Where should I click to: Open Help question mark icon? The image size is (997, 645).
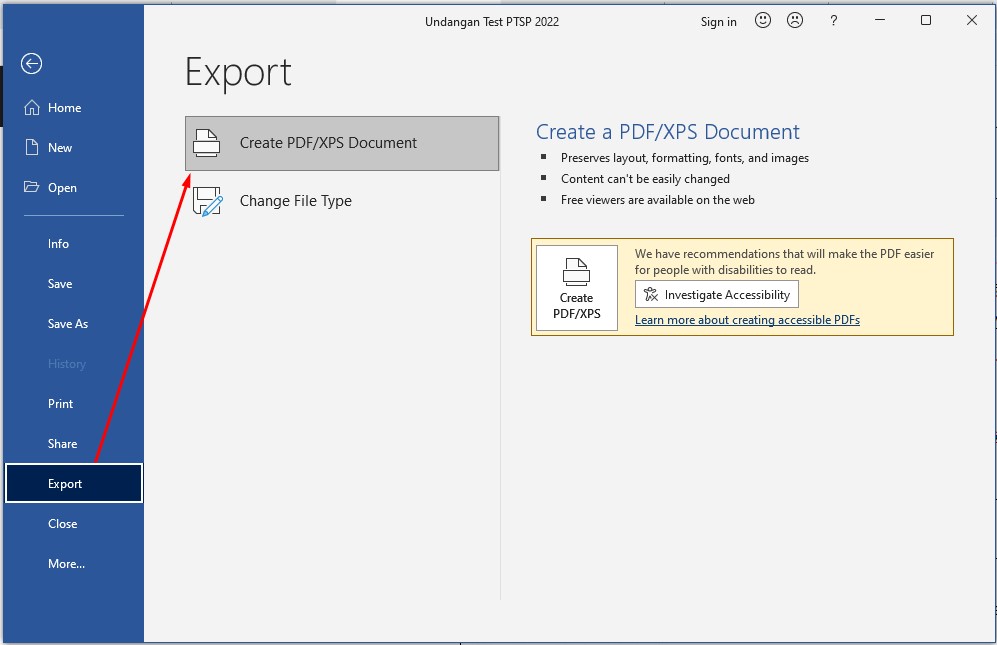click(833, 21)
